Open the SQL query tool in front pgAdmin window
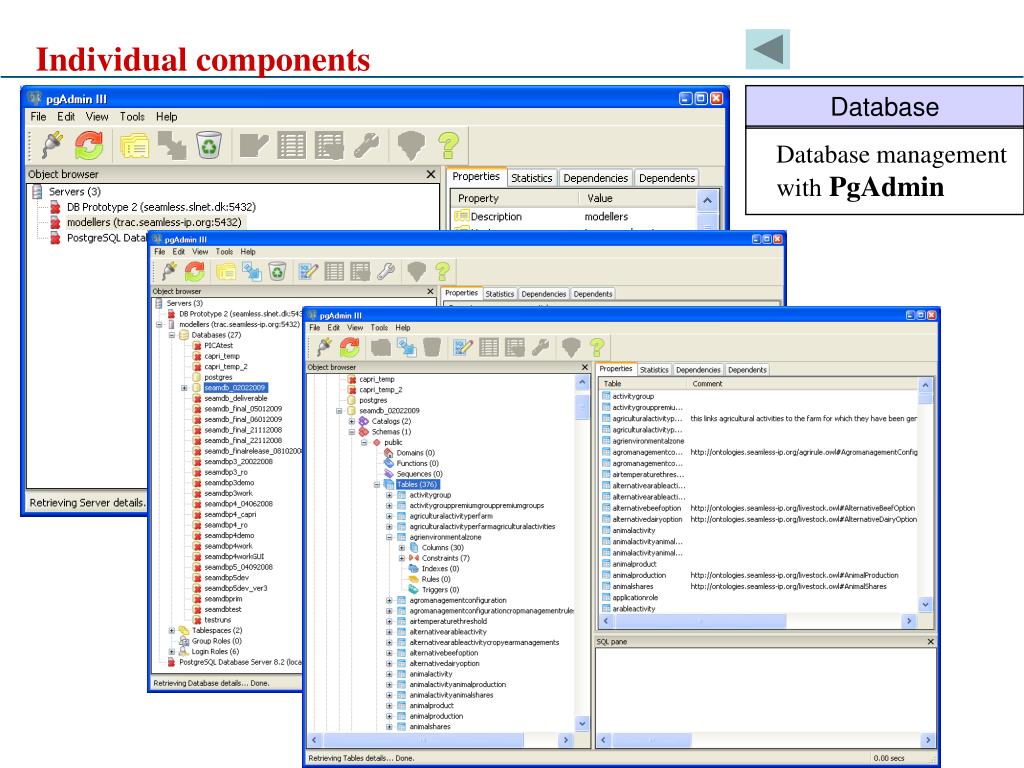1024x768 pixels. [463, 347]
